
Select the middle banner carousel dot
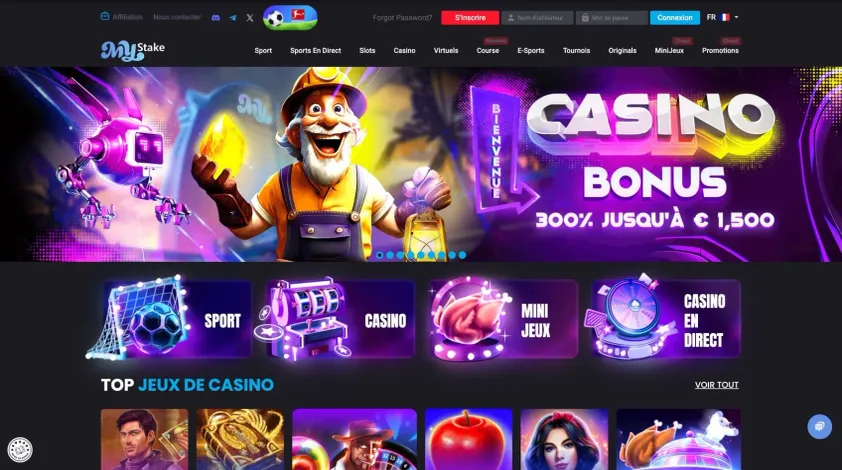tap(421, 255)
